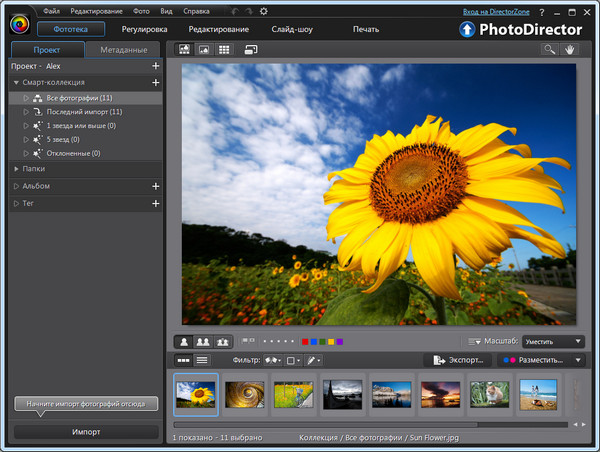
Task: Collapse the Смарт-коллекция section
Action: pyautogui.click(x=16, y=82)
